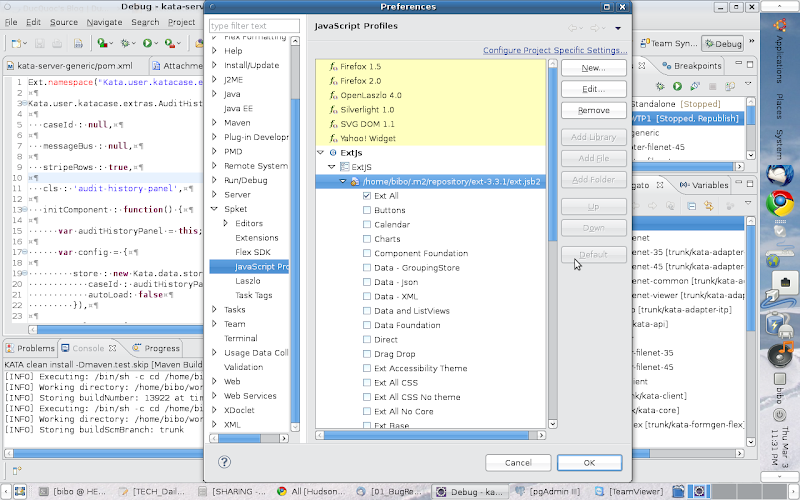800x500 pixels.
Task: Open the Navigate menu
Action: (x=104, y=21)
